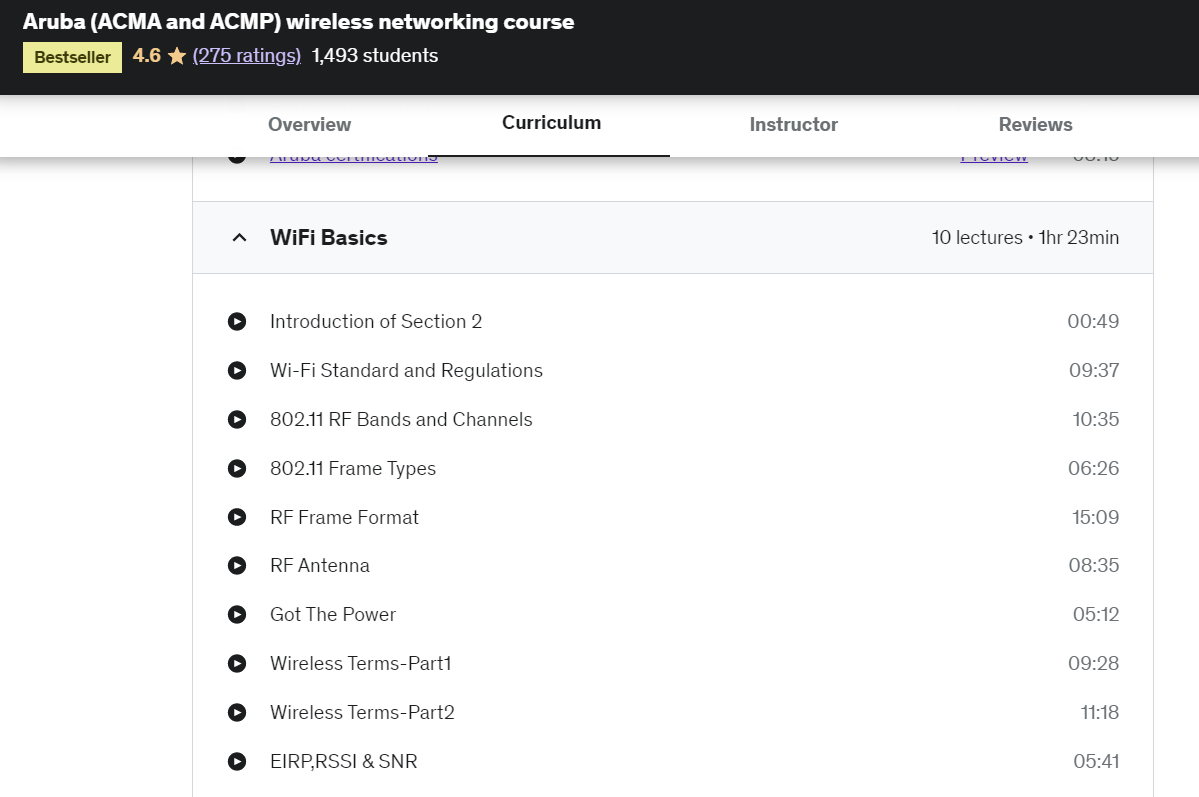Click the 15:09 duration
Viewport: 1199px width, 797px height.
point(1095,517)
